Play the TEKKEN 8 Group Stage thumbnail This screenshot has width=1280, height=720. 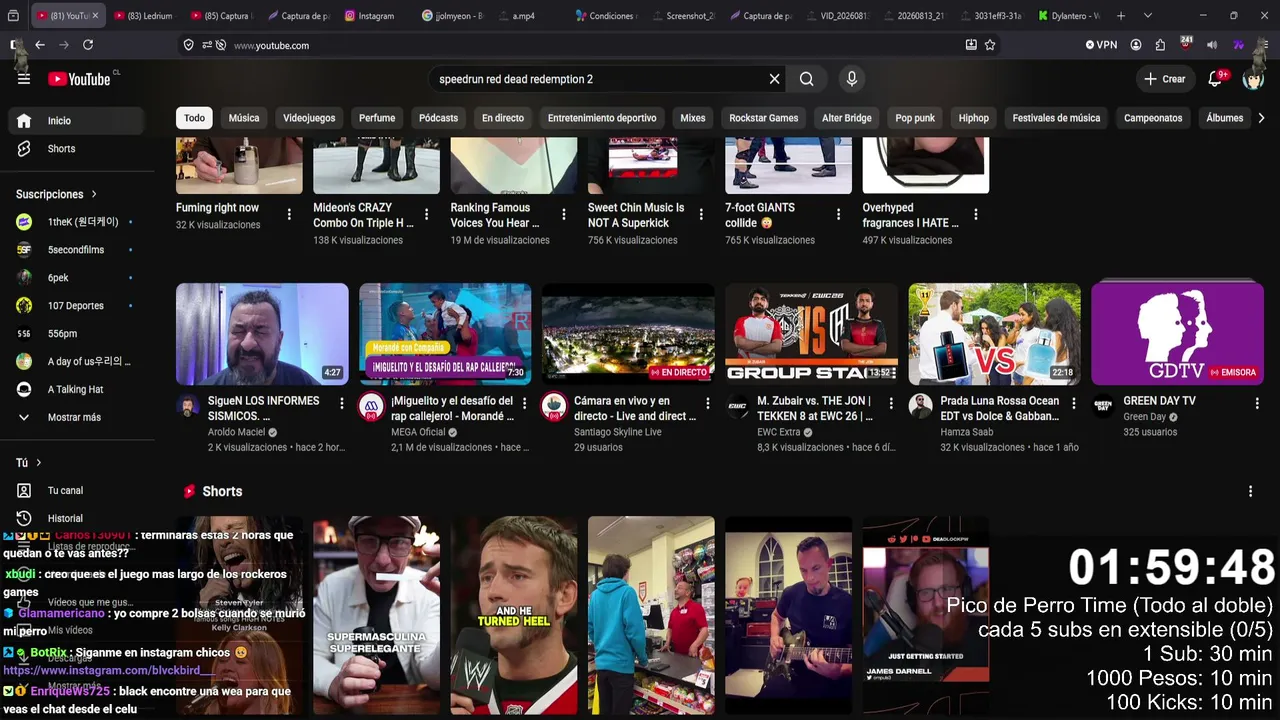point(811,334)
